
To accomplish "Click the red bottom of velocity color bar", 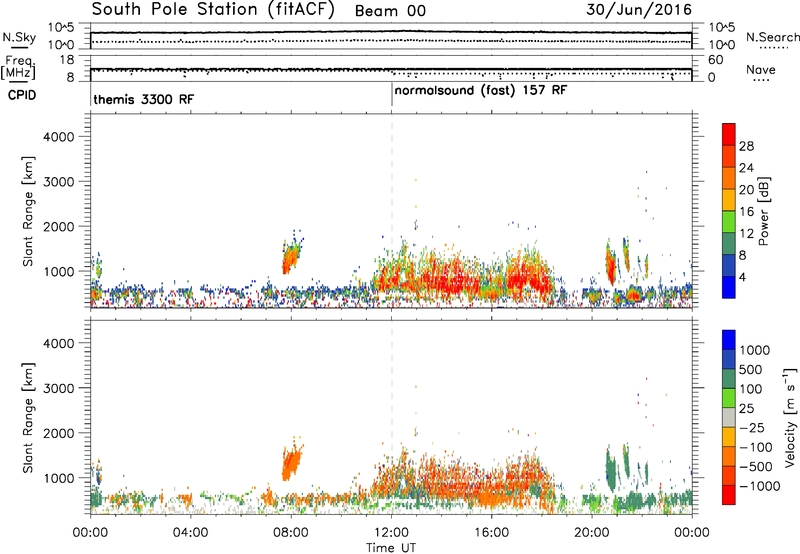I will (729, 495).
